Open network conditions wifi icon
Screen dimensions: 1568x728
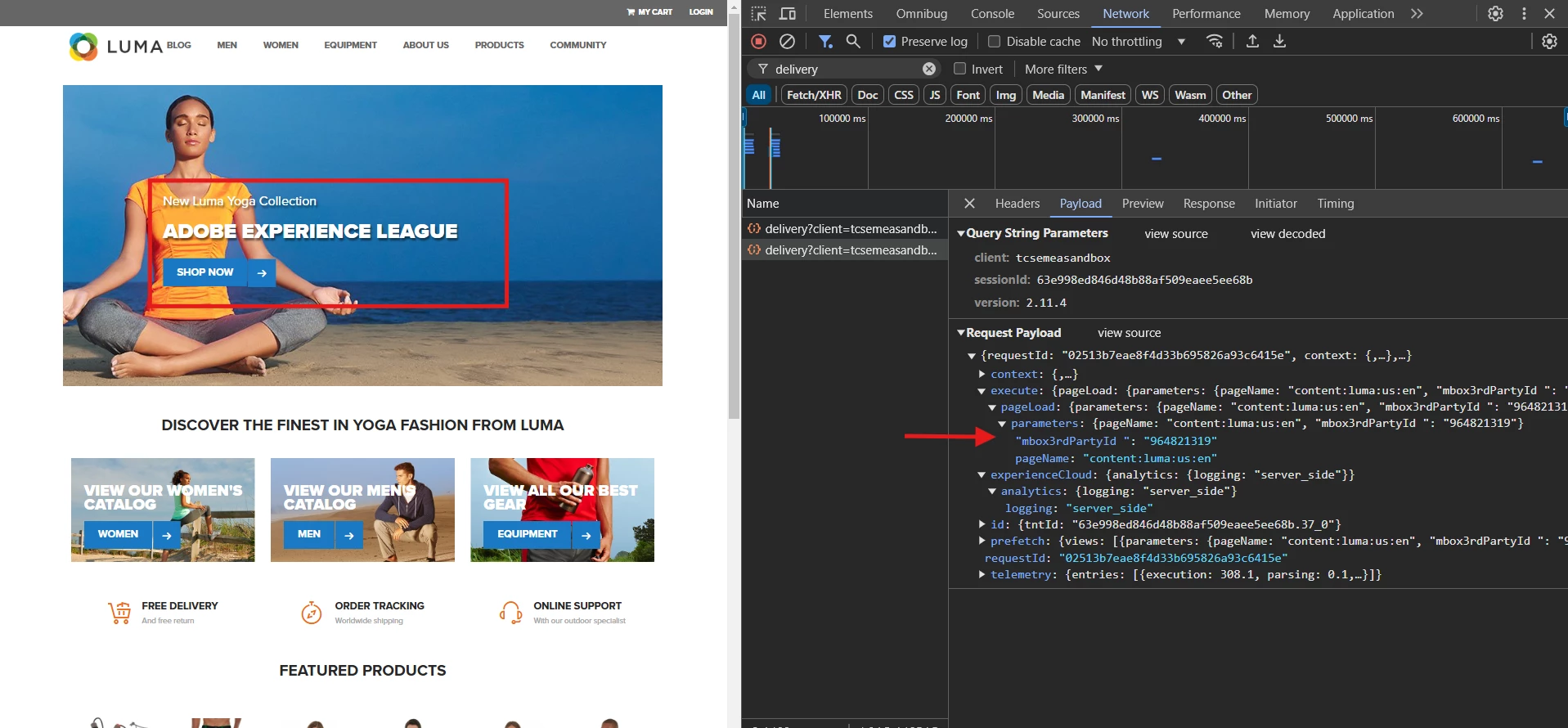(1215, 41)
